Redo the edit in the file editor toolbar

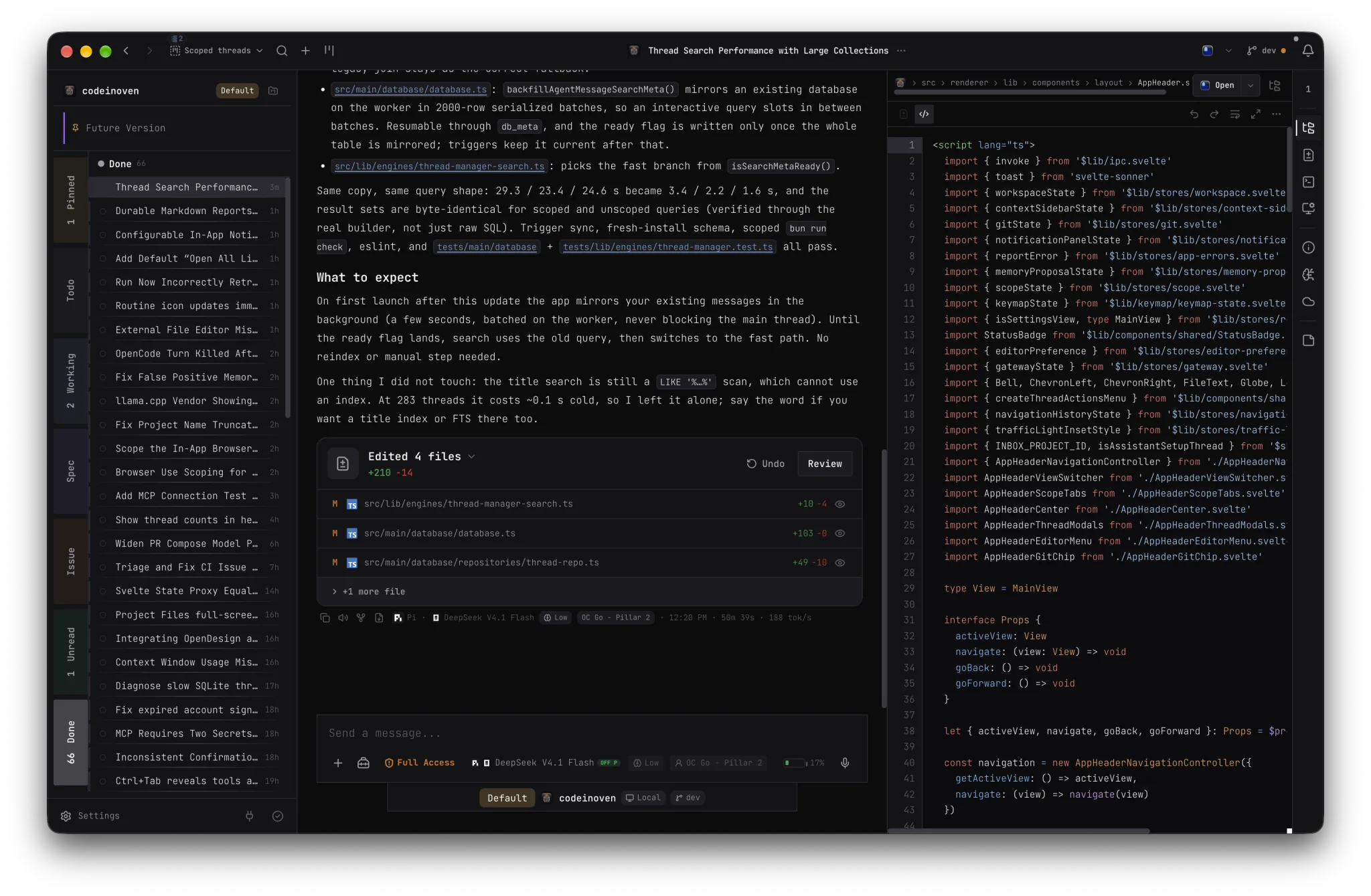pos(1214,114)
